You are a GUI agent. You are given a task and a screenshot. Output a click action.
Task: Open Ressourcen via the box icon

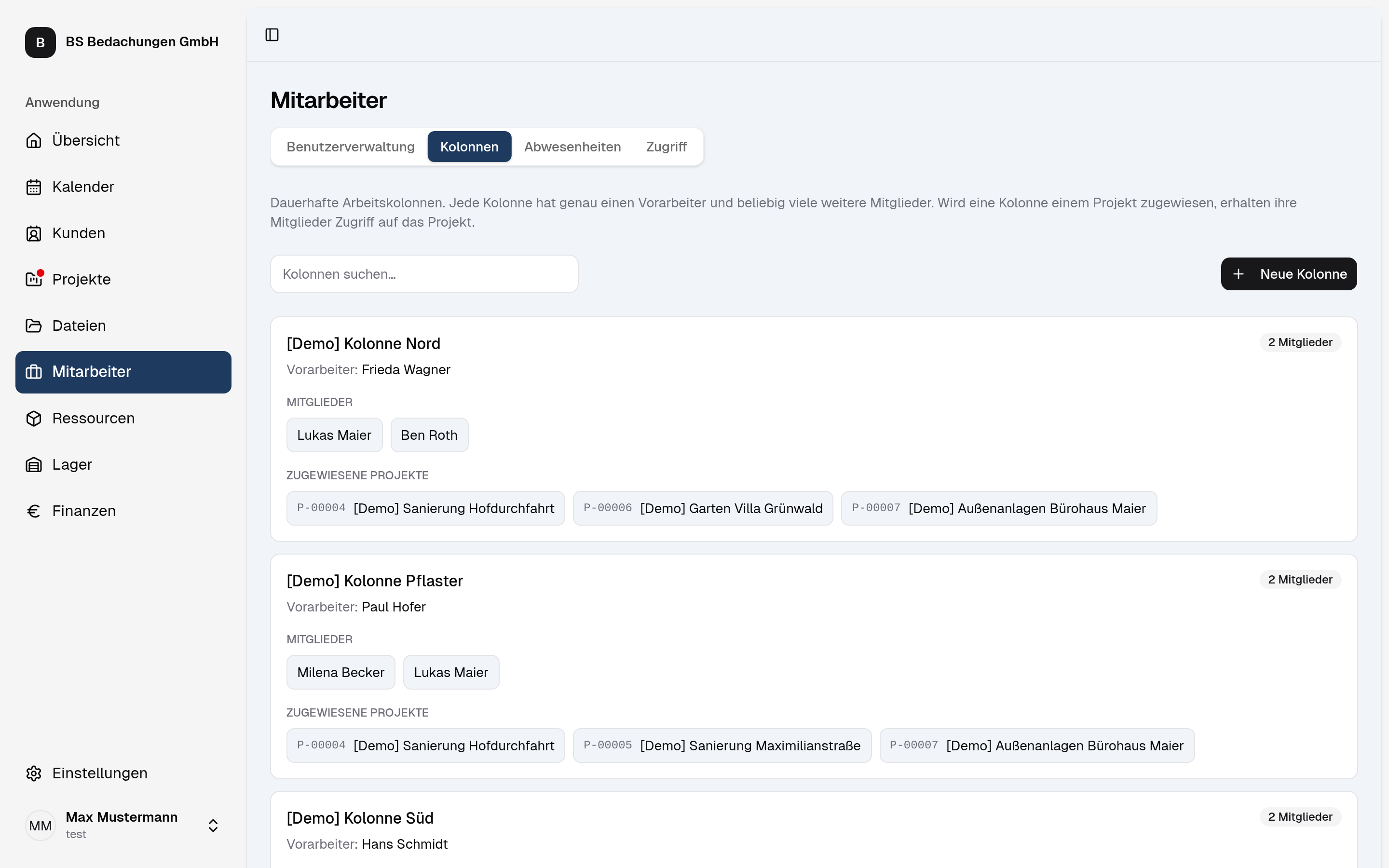tap(34, 419)
